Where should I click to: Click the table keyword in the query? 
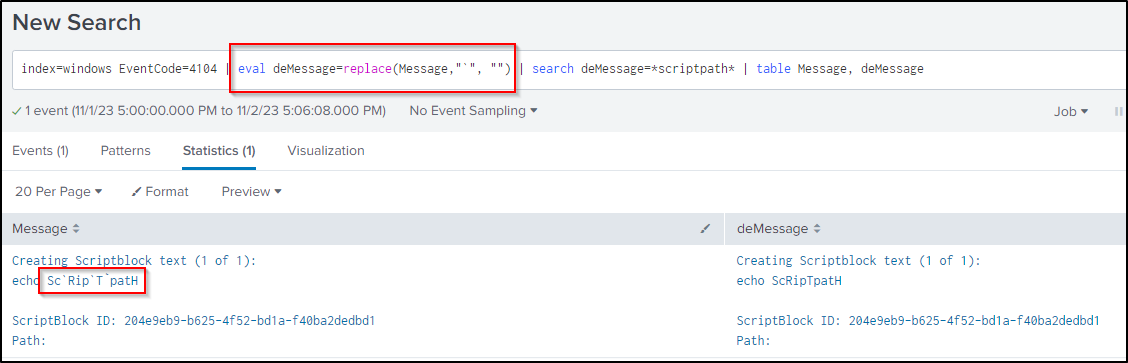coord(774,69)
